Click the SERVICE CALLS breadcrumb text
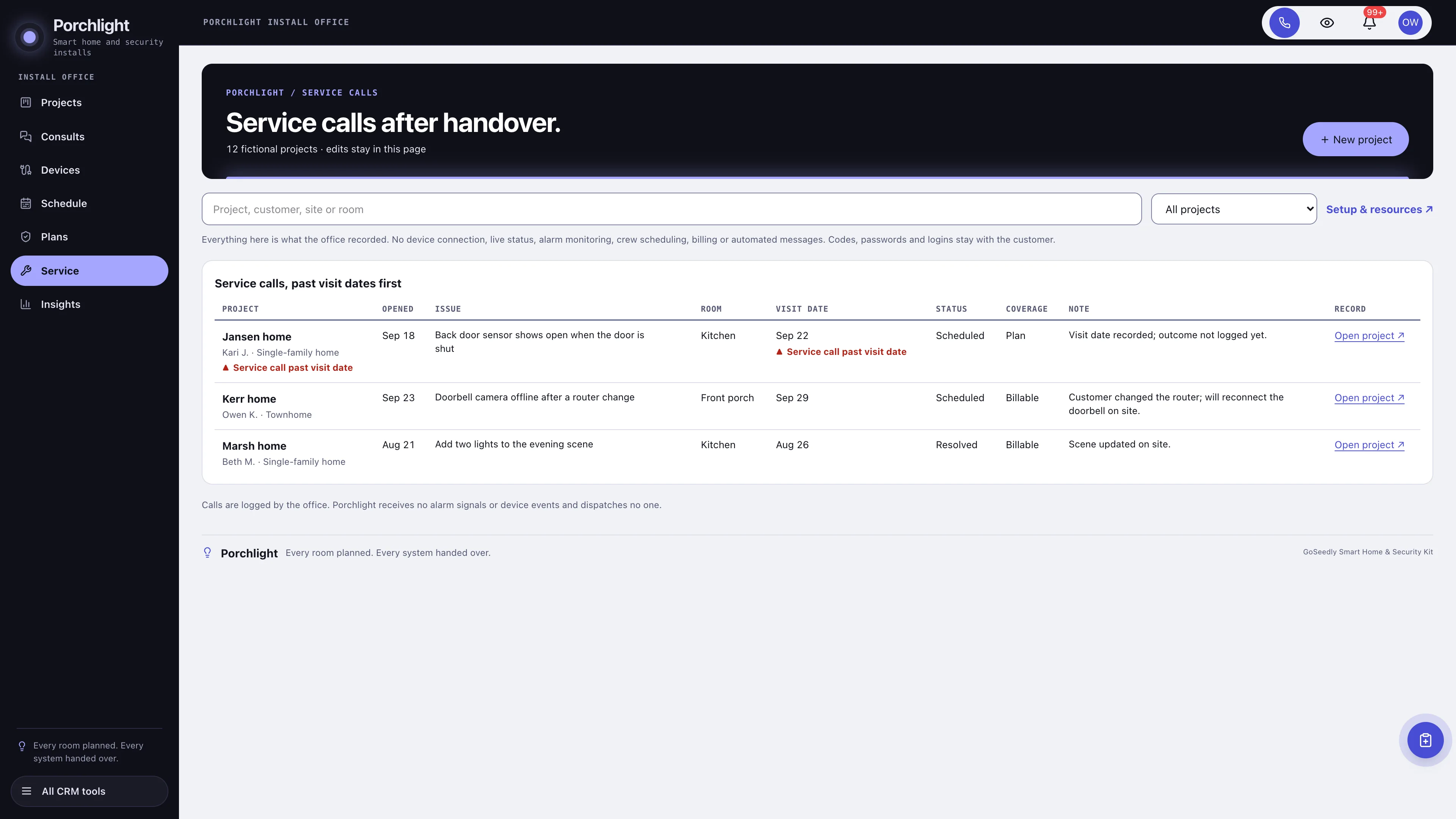This screenshot has height=819, width=1456. click(340, 93)
